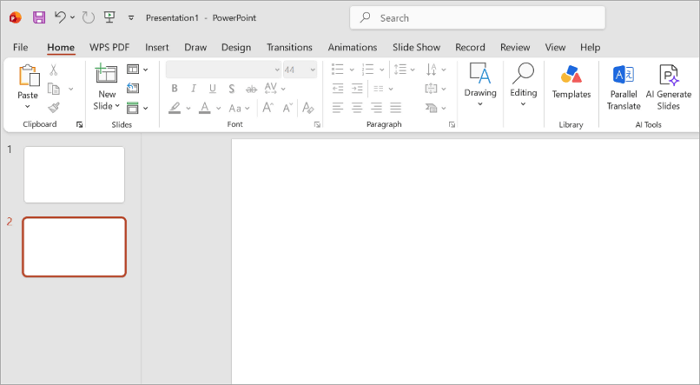Click the Line Spacing icon

point(400,69)
